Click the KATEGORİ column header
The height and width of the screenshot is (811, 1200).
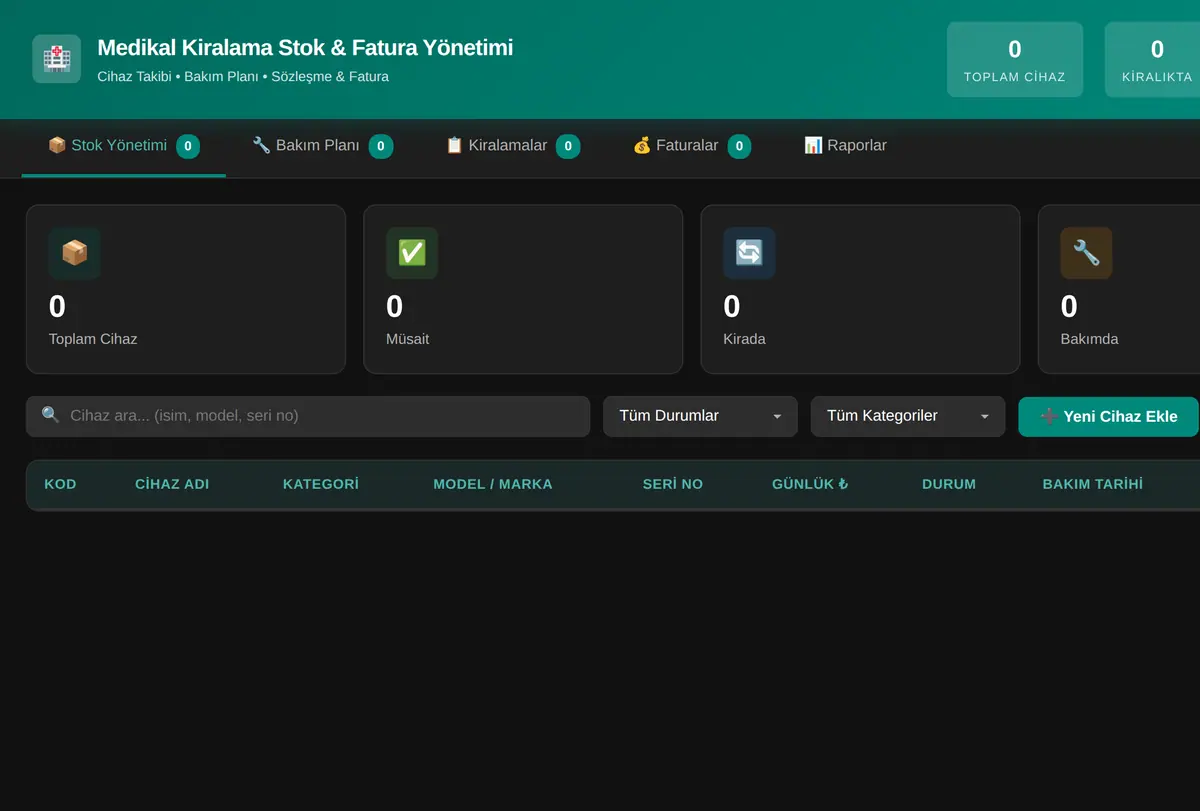pos(321,484)
